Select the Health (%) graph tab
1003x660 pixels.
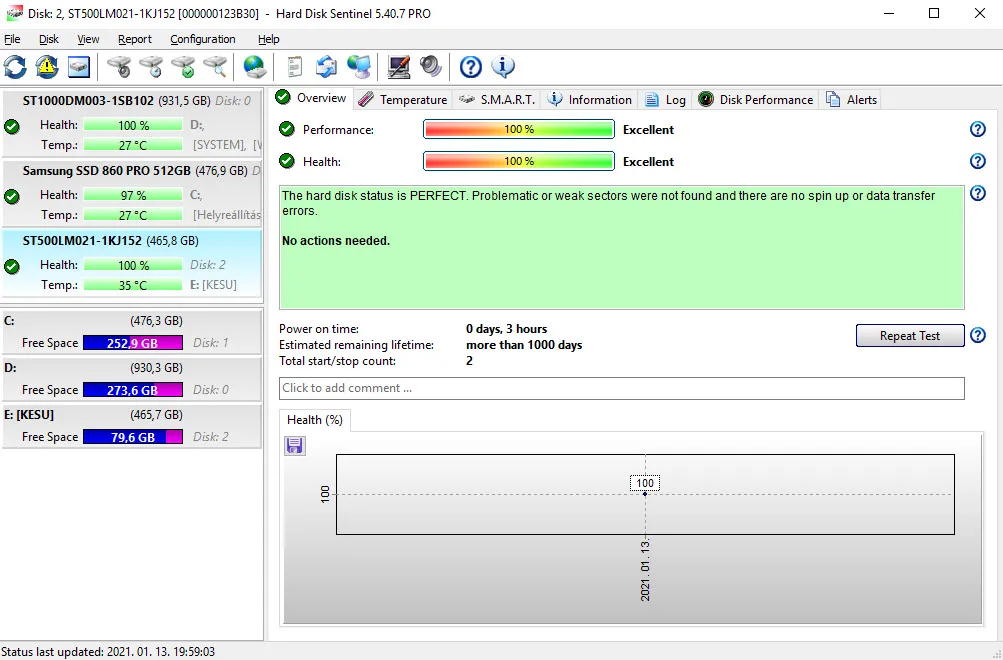coord(315,420)
